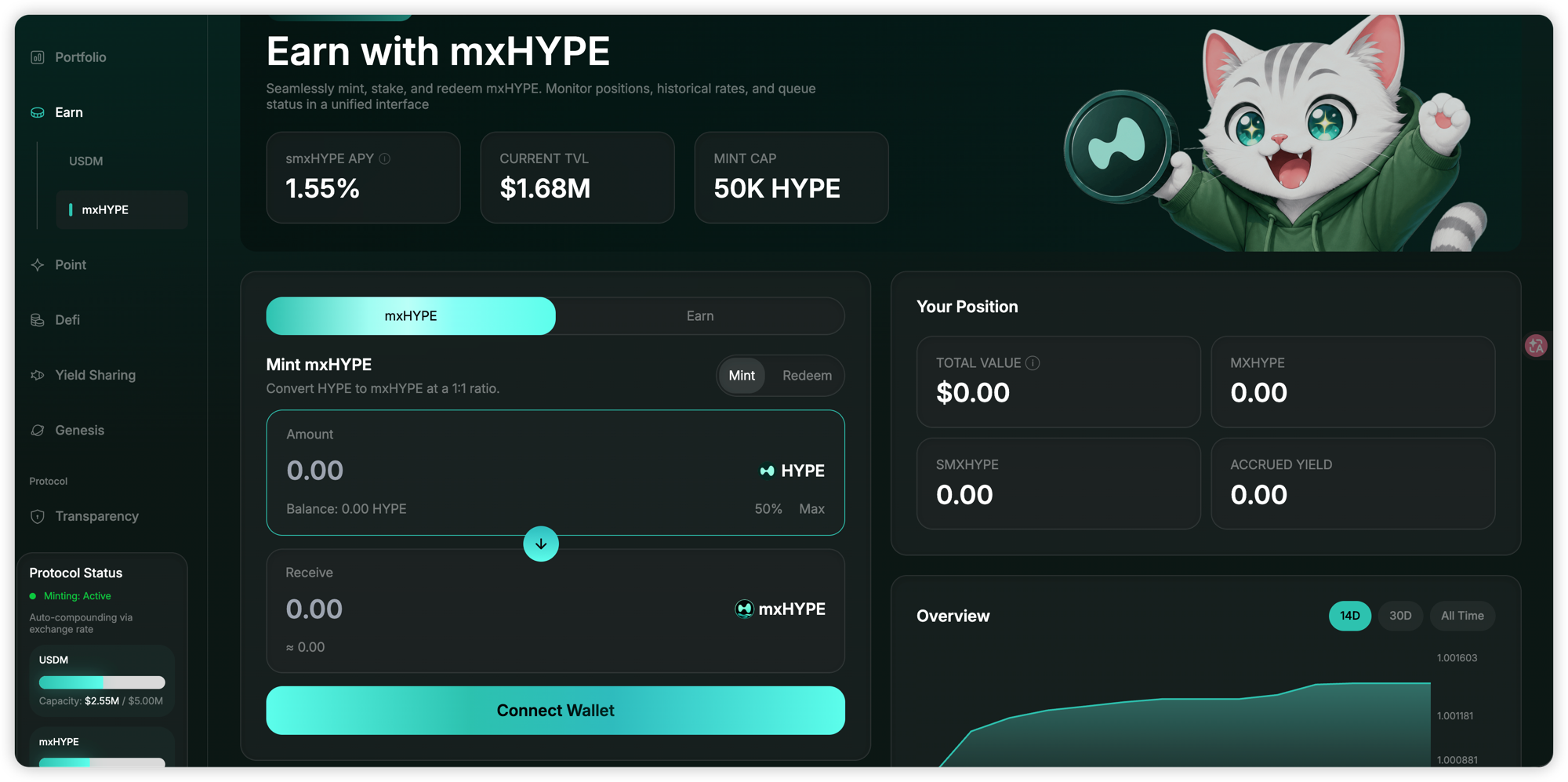Click the 'Capacity: $2.55M / $5.00M' text
This screenshot has height=782, width=1568.
[x=101, y=701]
